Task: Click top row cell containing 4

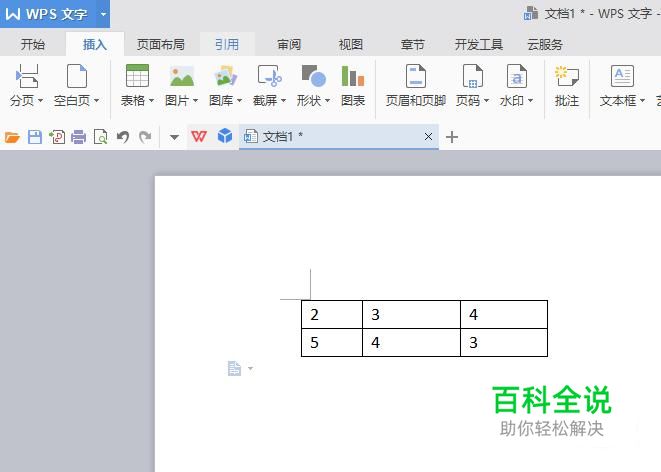Action: pyautogui.click(x=504, y=314)
